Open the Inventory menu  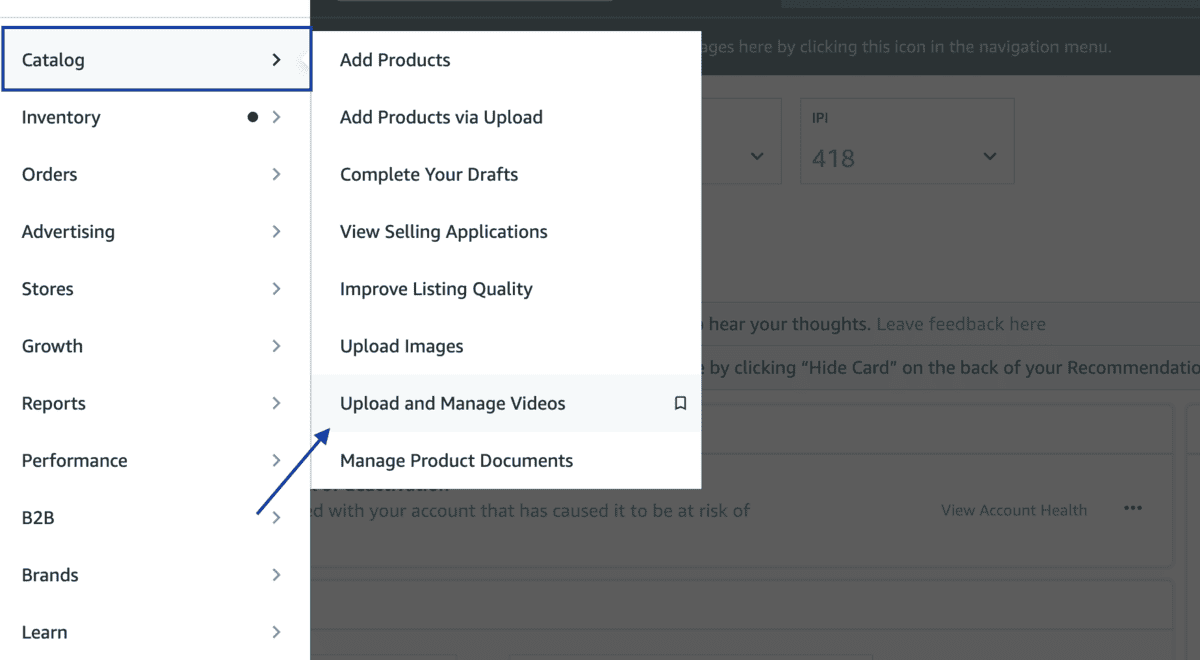click(x=155, y=117)
